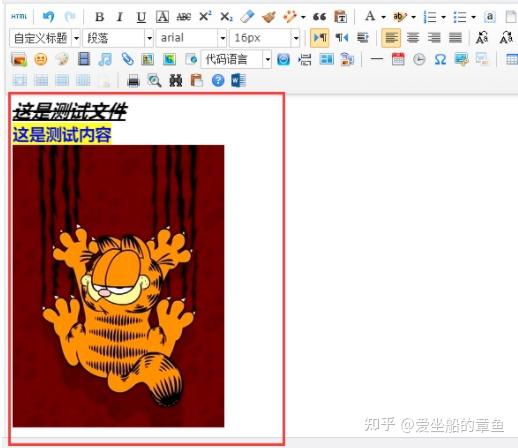518x448 pixels.
Task: Open the help question mark
Action: coord(218,81)
